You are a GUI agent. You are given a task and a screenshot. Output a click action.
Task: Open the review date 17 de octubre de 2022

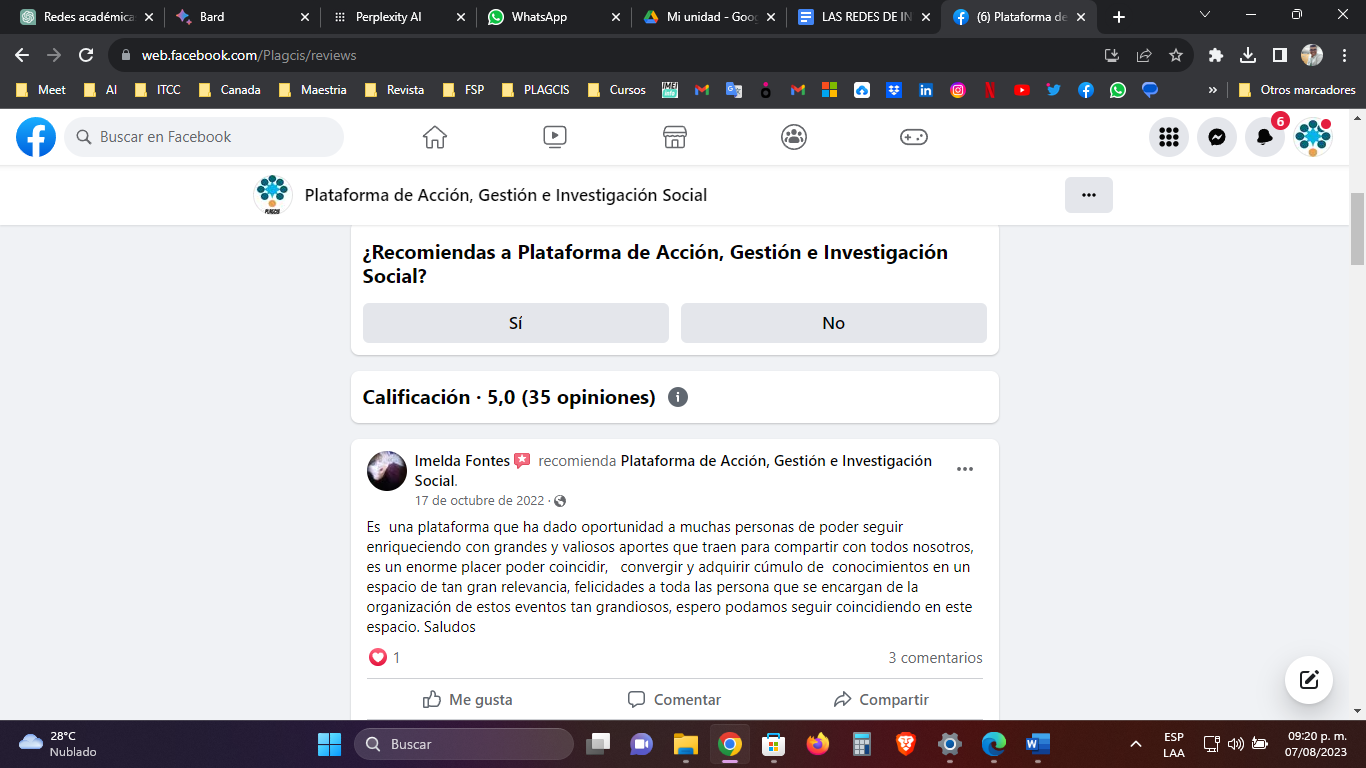pos(479,501)
